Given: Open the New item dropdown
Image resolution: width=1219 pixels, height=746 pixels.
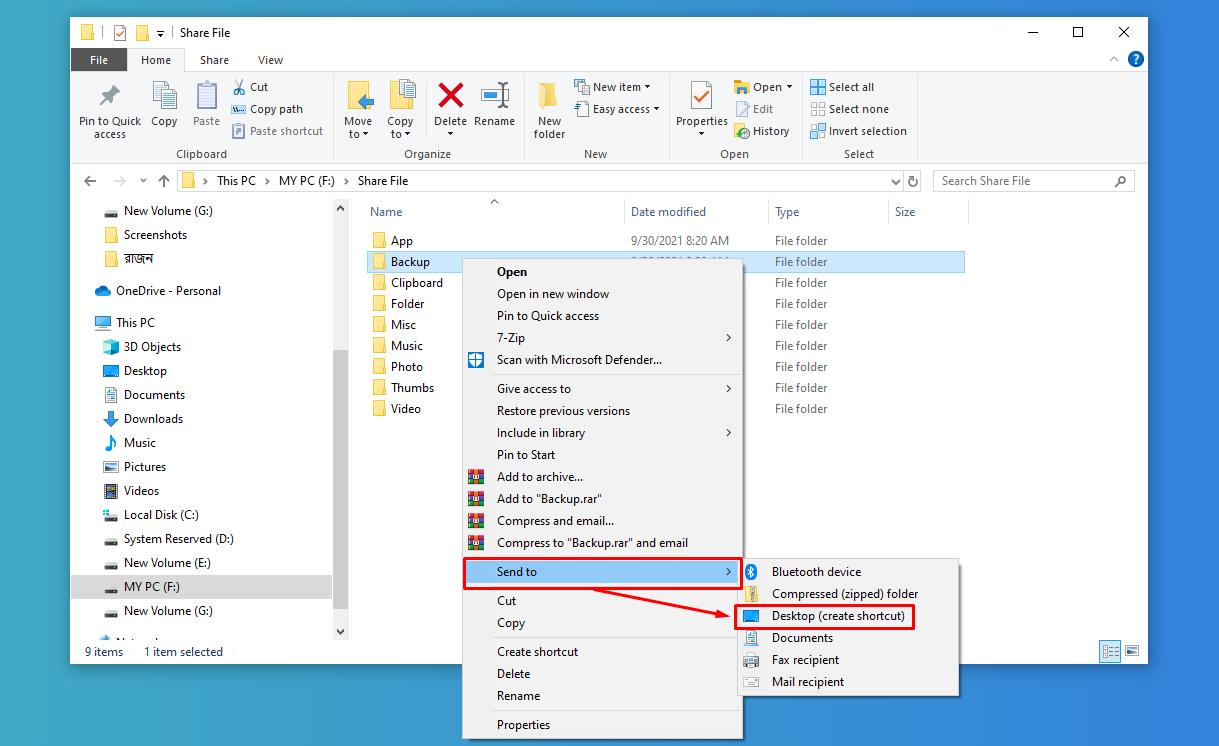Looking at the screenshot, I should (617, 86).
